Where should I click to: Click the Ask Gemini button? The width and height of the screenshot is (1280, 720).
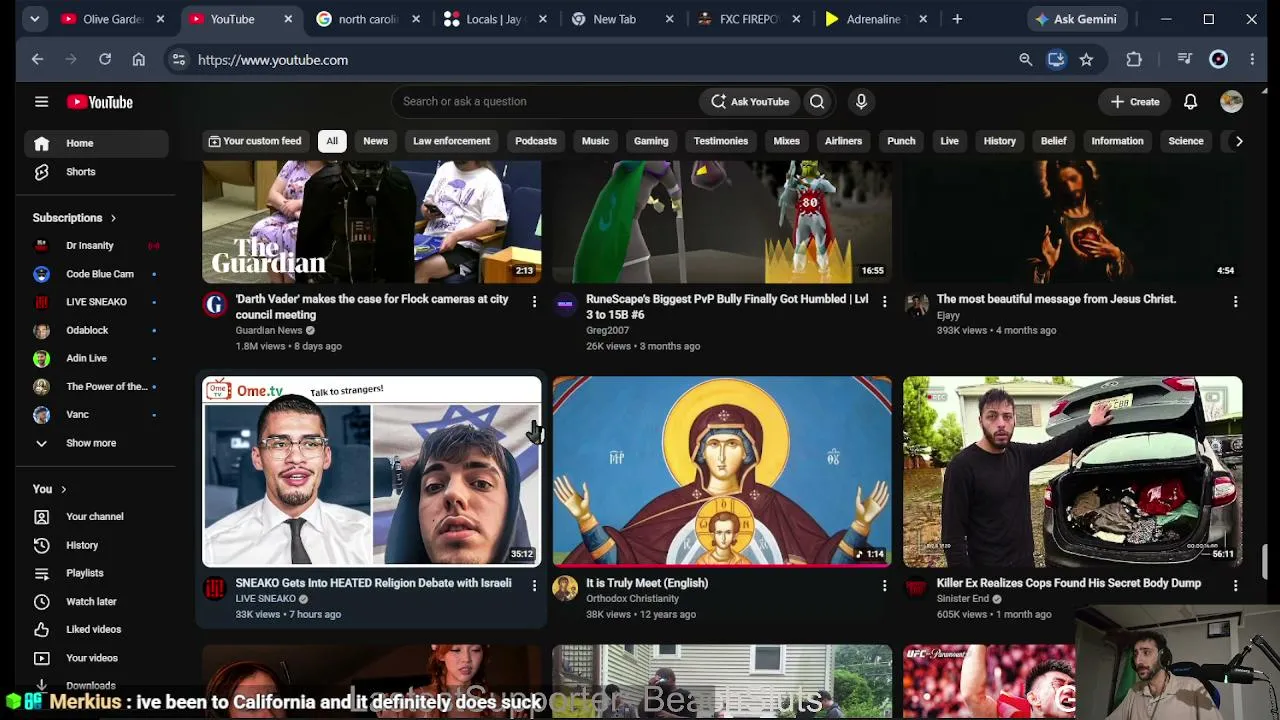[x=1075, y=19]
